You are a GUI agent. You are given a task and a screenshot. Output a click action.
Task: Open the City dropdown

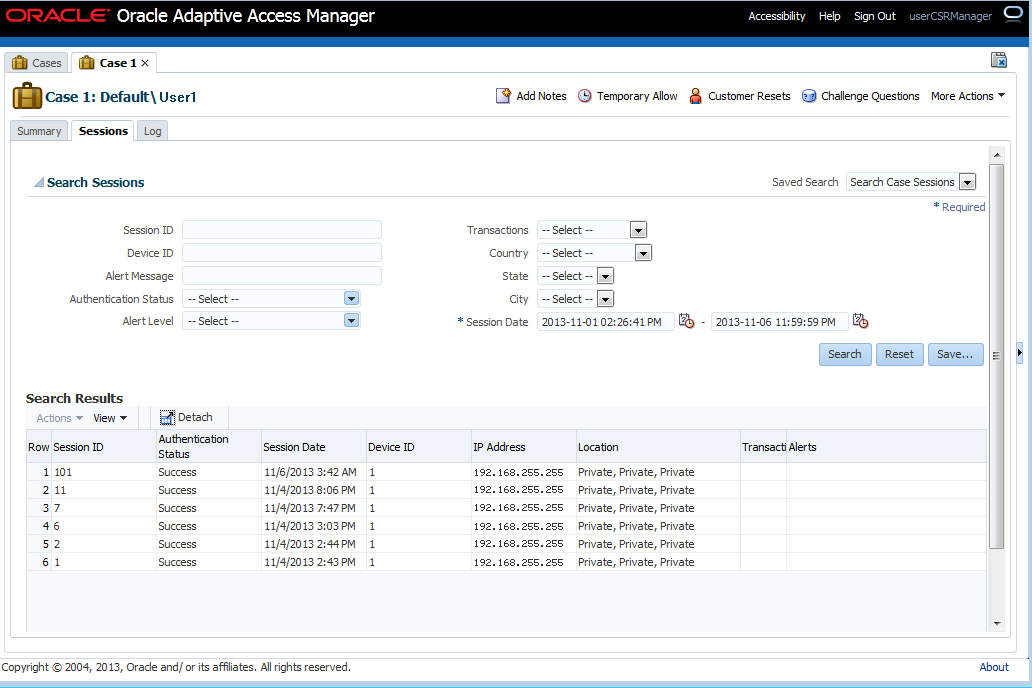pyautogui.click(x=606, y=299)
